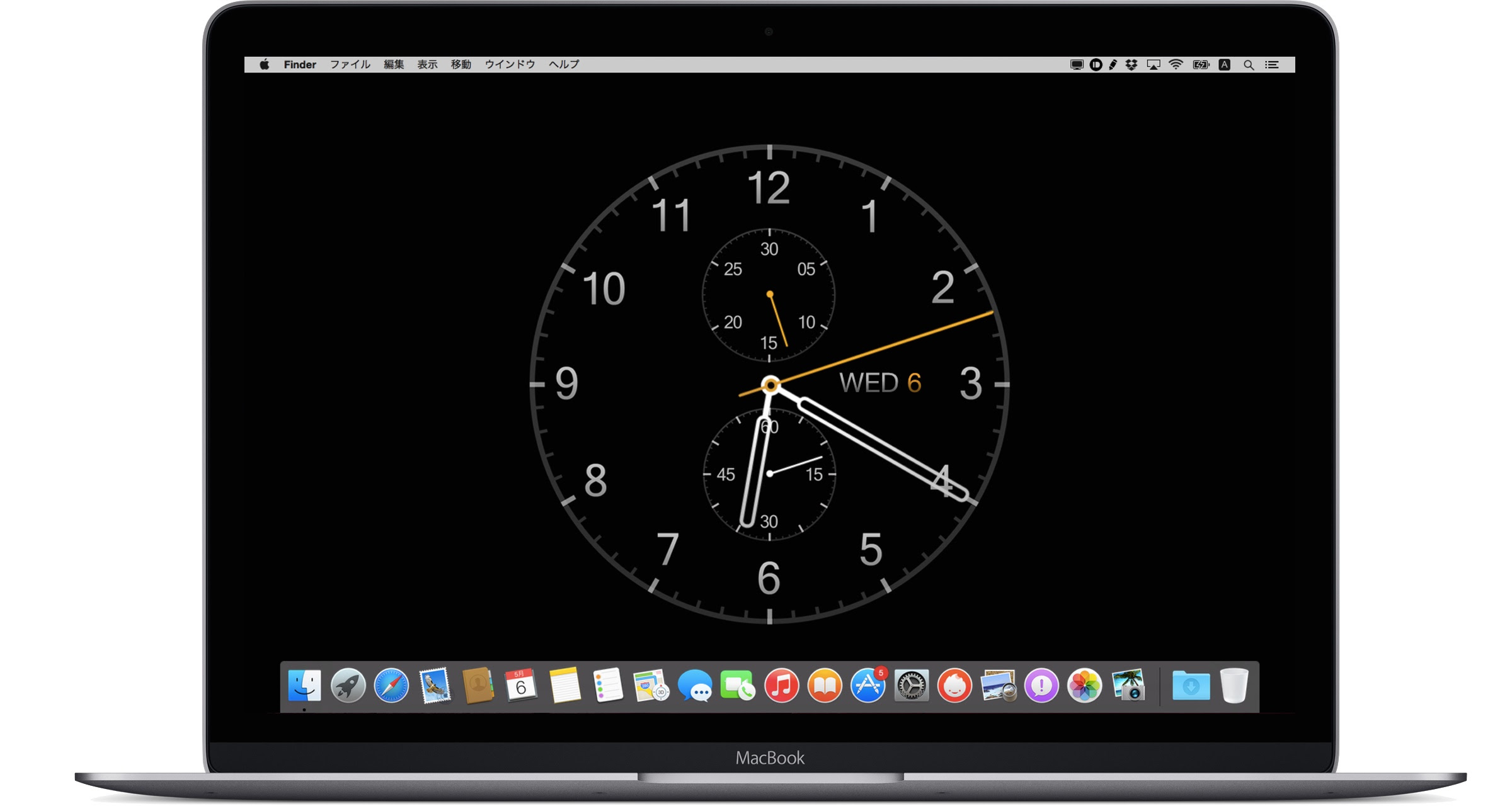1512x806 pixels.
Task: Open Reminders list icon in Dock
Action: (608, 686)
